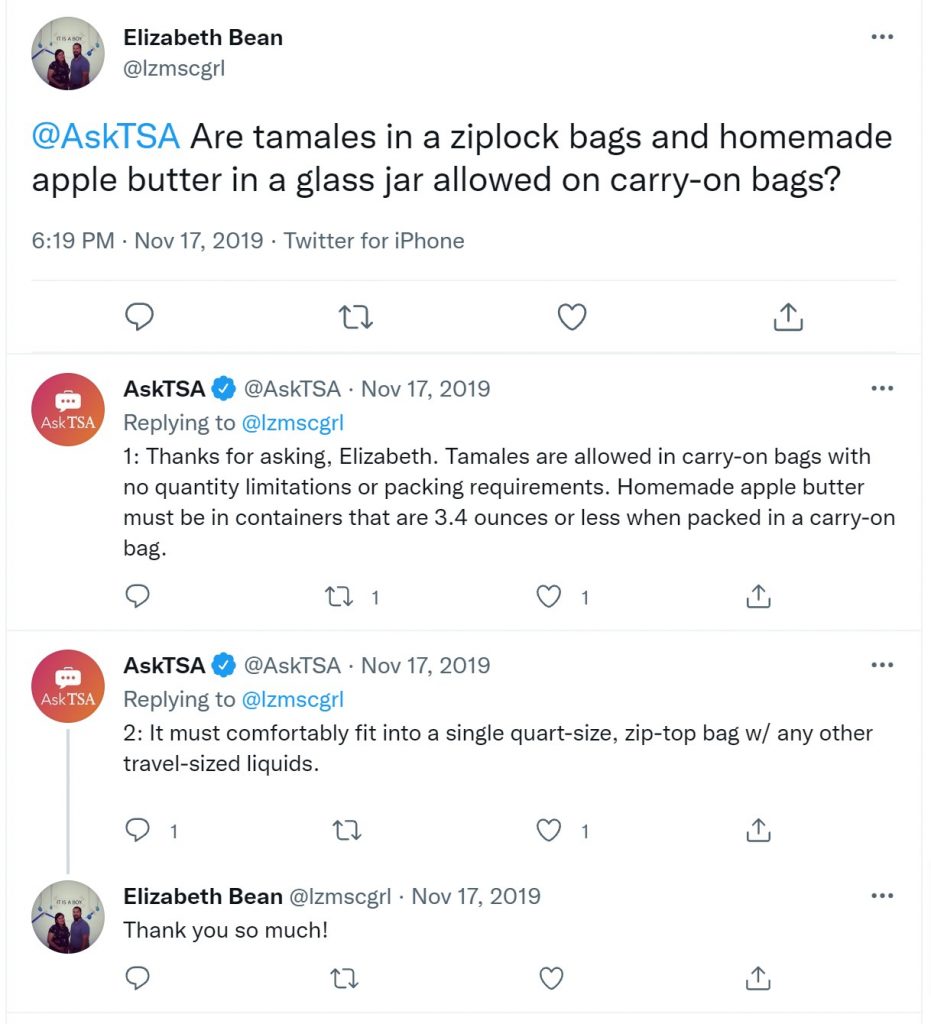Open the AskTSA avatar on second reply
The image size is (931, 1024).
68,686
